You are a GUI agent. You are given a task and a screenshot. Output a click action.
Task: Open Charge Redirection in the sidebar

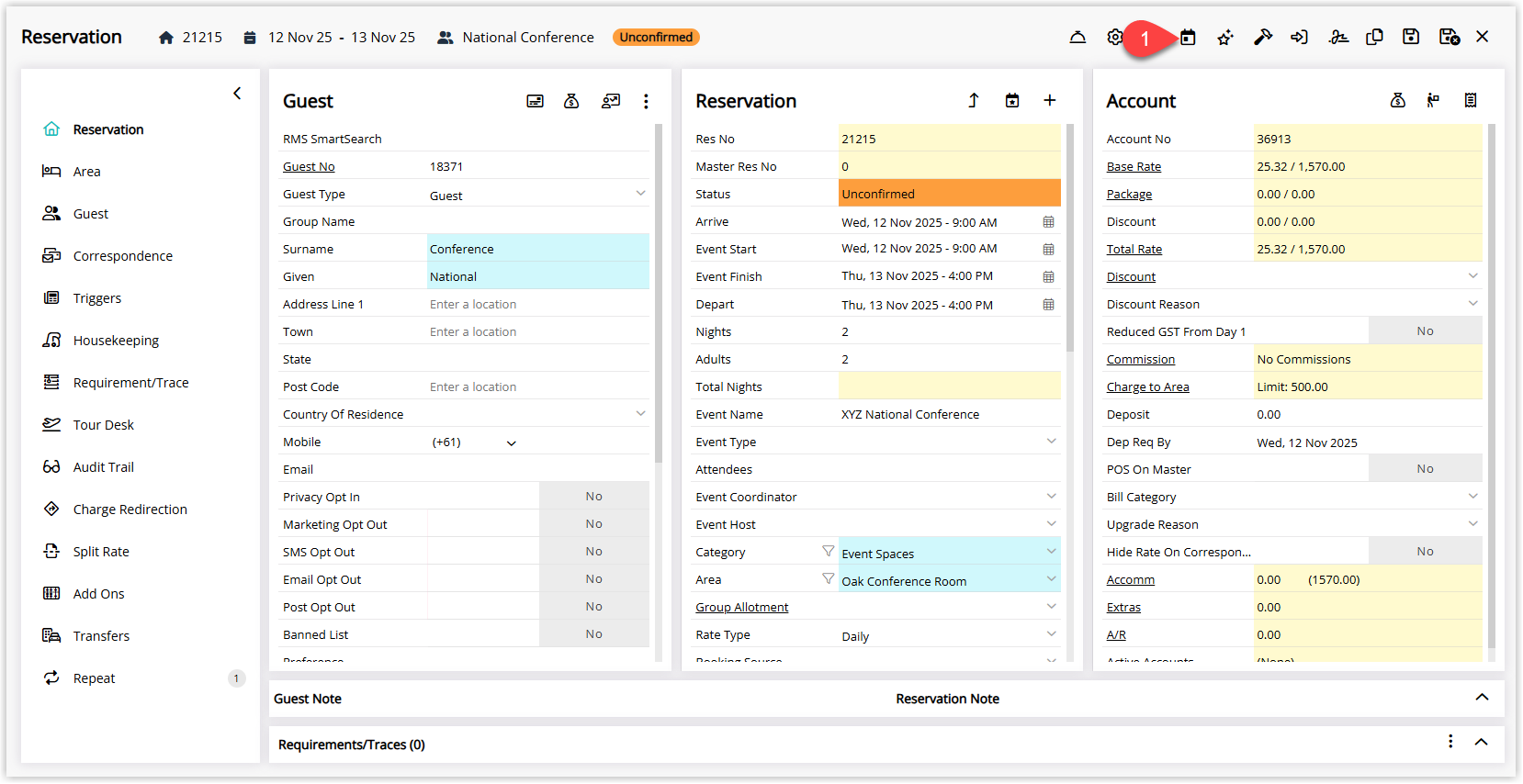(x=130, y=510)
